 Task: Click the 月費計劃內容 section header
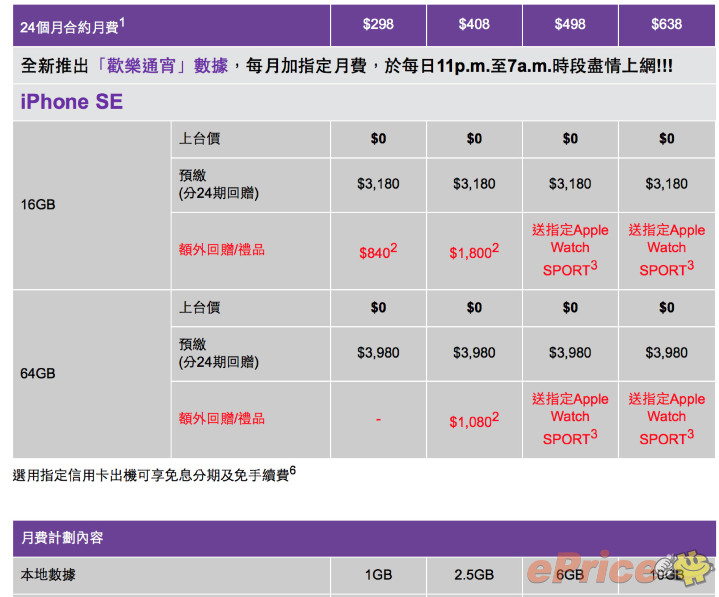(x=62, y=537)
